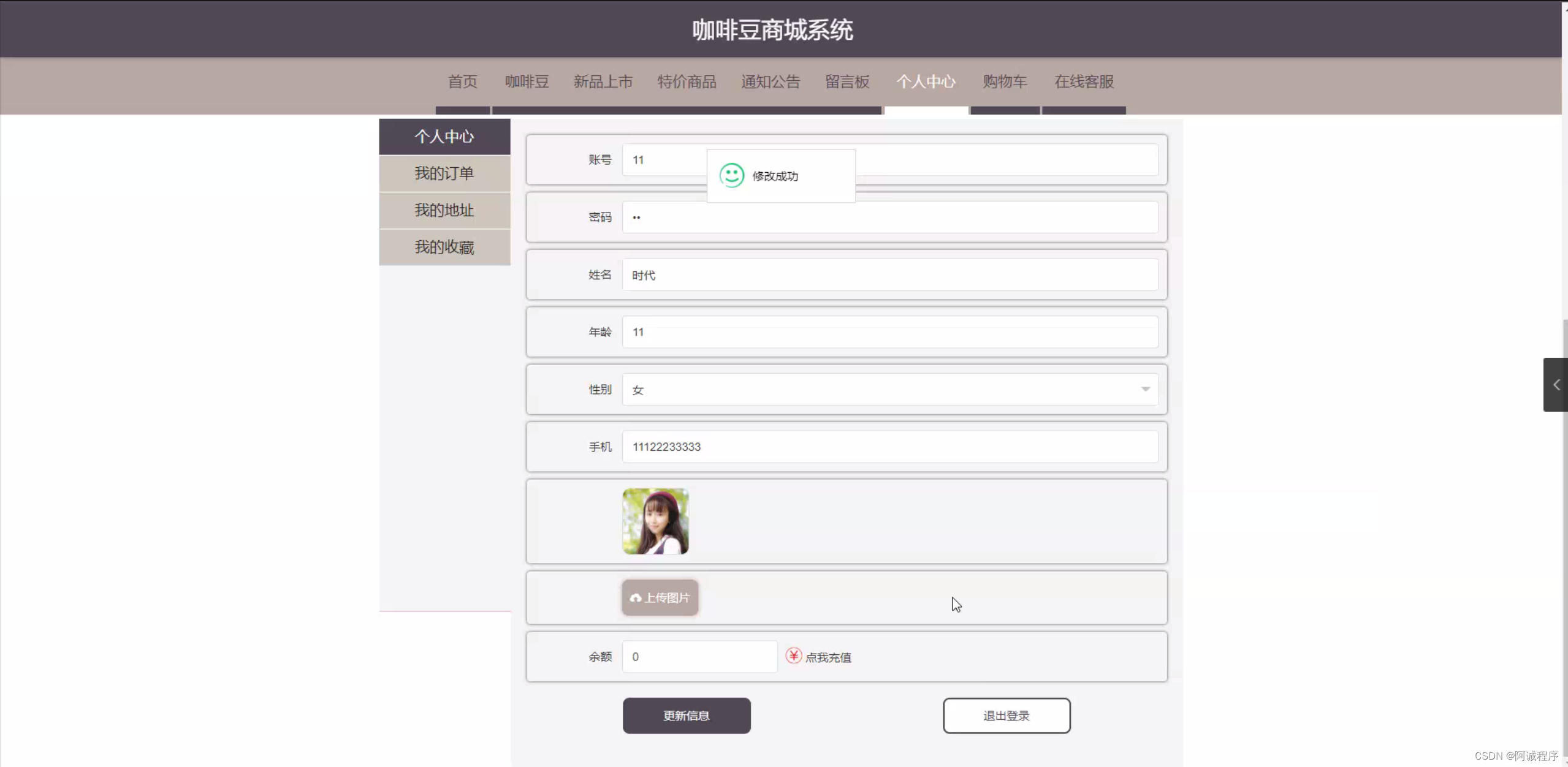This screenshot has height=767, width=1568.
Task: Open My Address (我的地址) in sidebar
Action: pyautogui.click(x=444, y=210)
